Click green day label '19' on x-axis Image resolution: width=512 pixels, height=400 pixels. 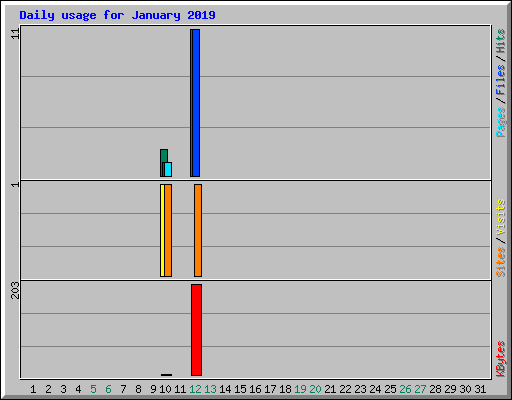(300, 389)
